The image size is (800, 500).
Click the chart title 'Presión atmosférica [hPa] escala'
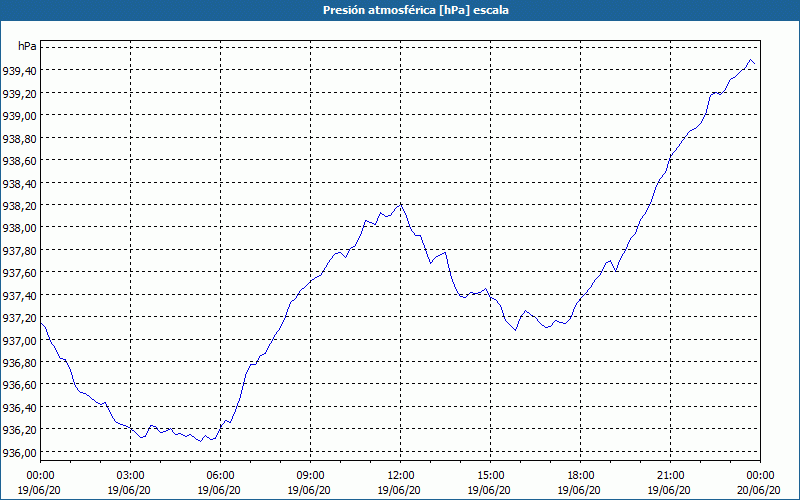point(416,10)
